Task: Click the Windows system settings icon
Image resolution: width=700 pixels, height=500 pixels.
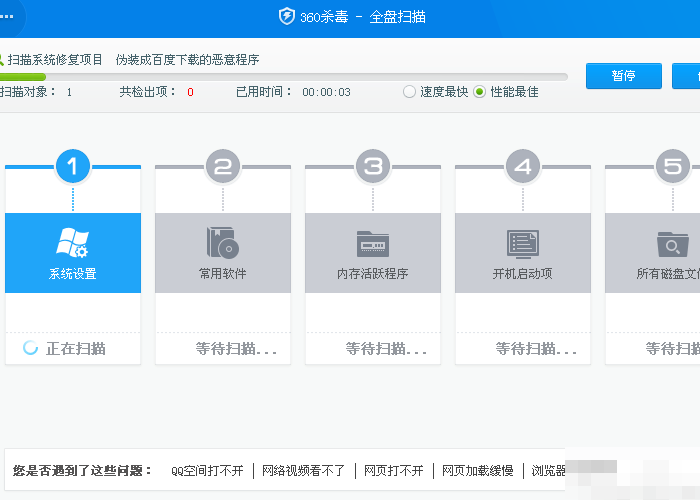Action: pos(72,243)
